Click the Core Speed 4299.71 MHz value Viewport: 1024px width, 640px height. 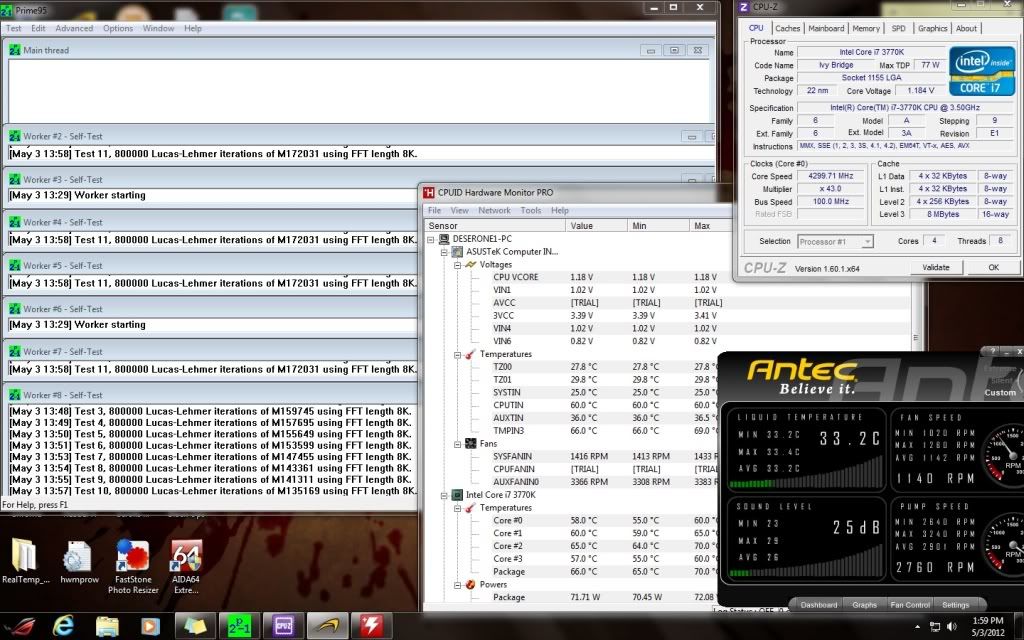click(829, 176)
